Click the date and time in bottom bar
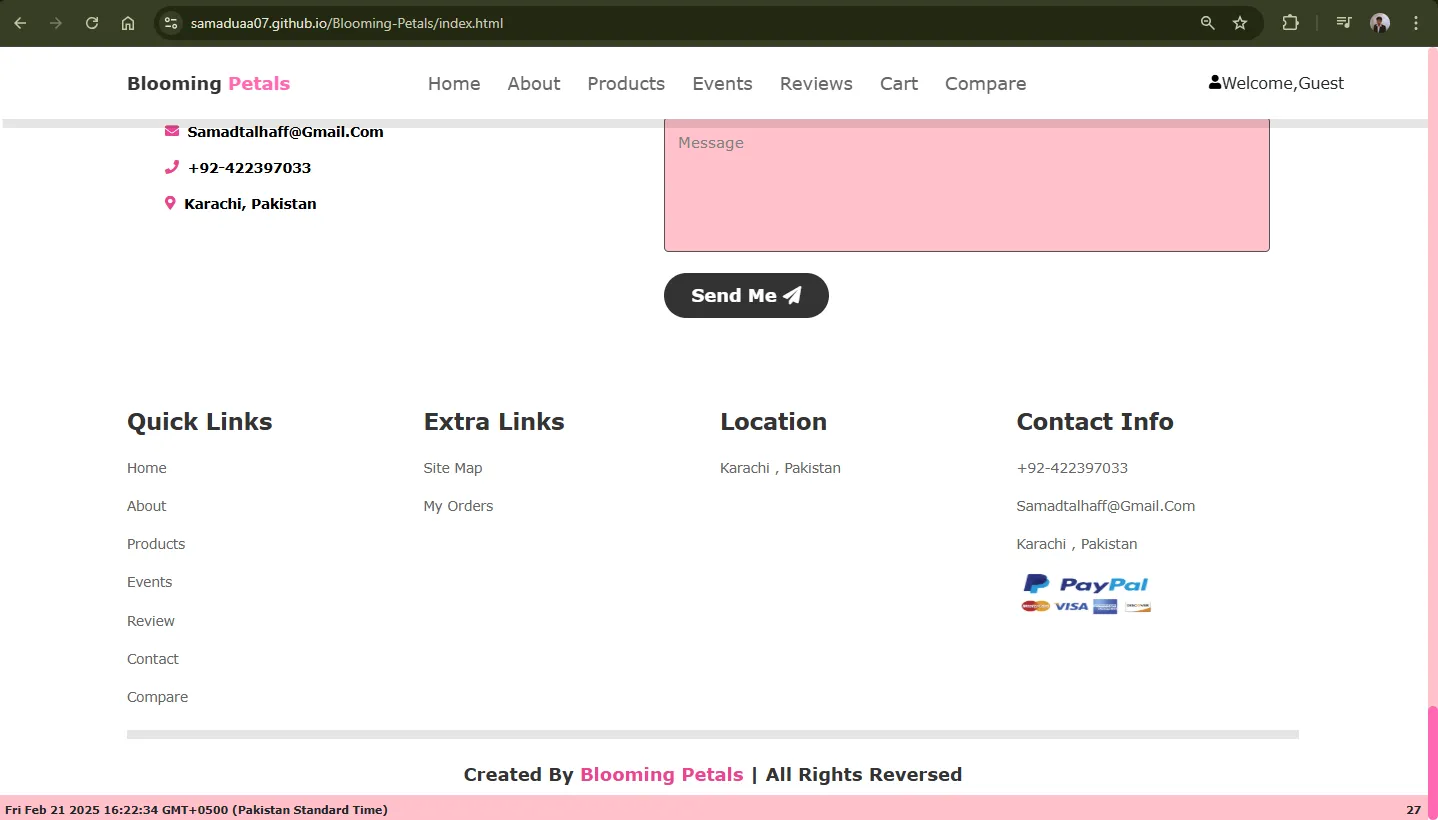 click(x=196, y=810)
